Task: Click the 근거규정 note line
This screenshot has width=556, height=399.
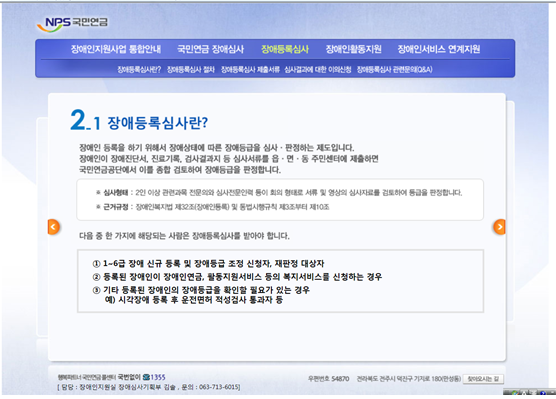Action: [212, 207]
